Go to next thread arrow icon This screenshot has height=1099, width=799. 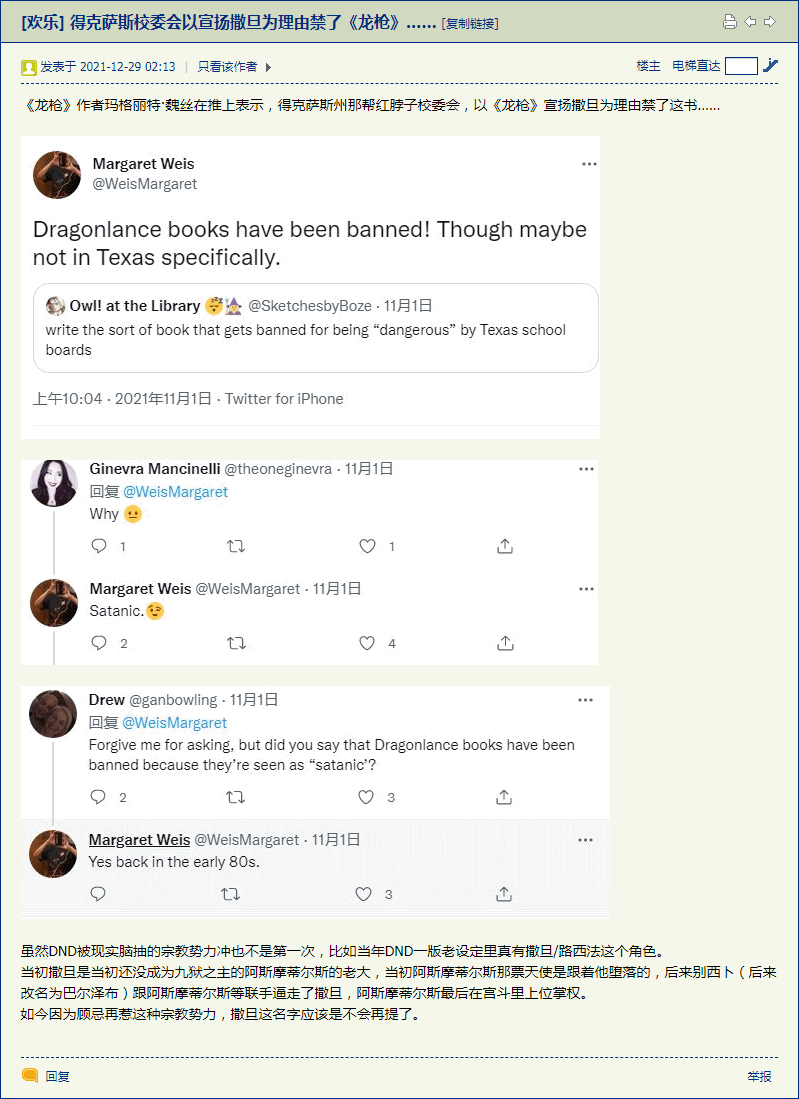coord(770,22)
